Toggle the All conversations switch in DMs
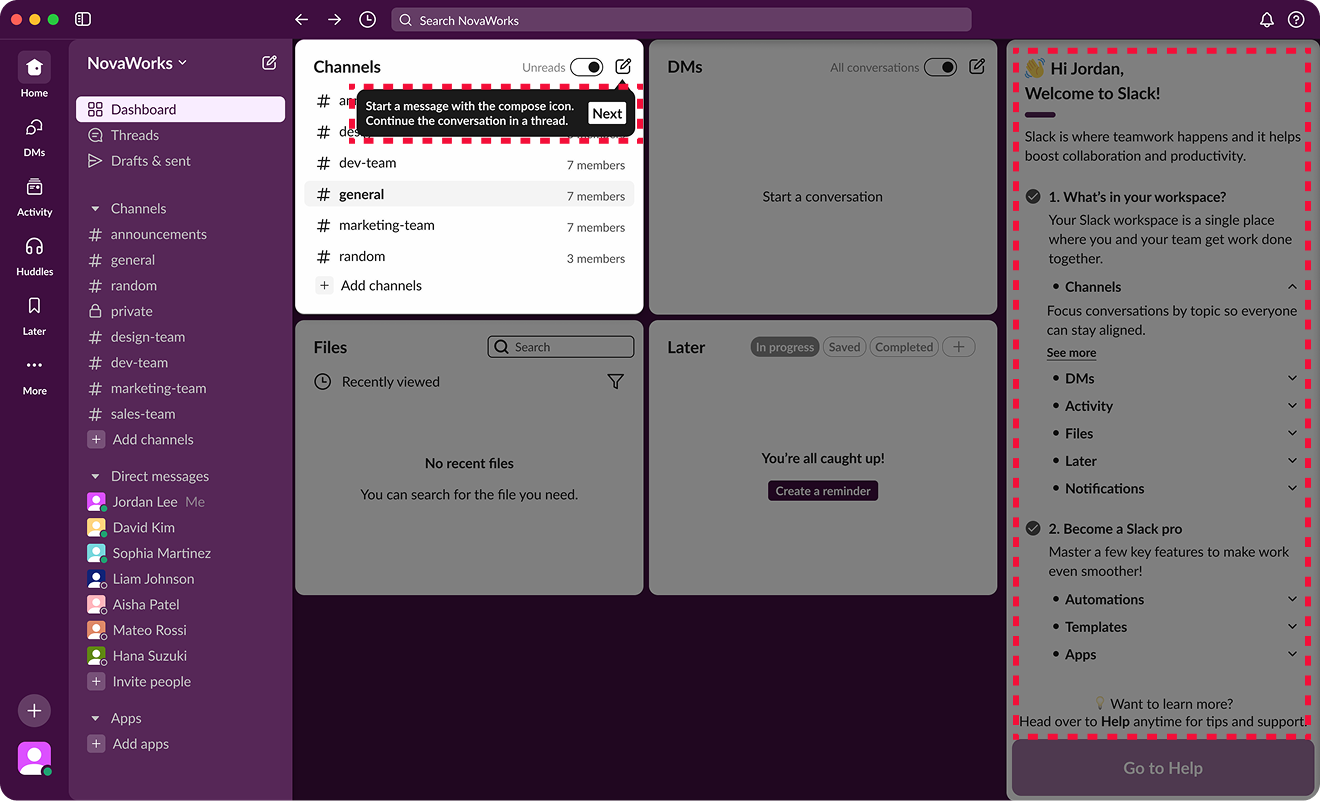Viewport: 1320px width, 801px height. 940,67
